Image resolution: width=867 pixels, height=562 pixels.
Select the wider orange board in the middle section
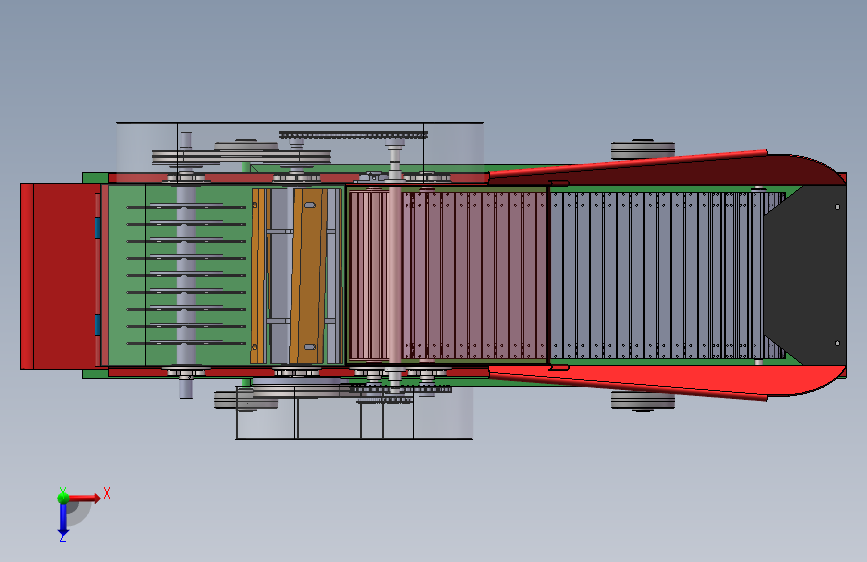tap(307, 276)
